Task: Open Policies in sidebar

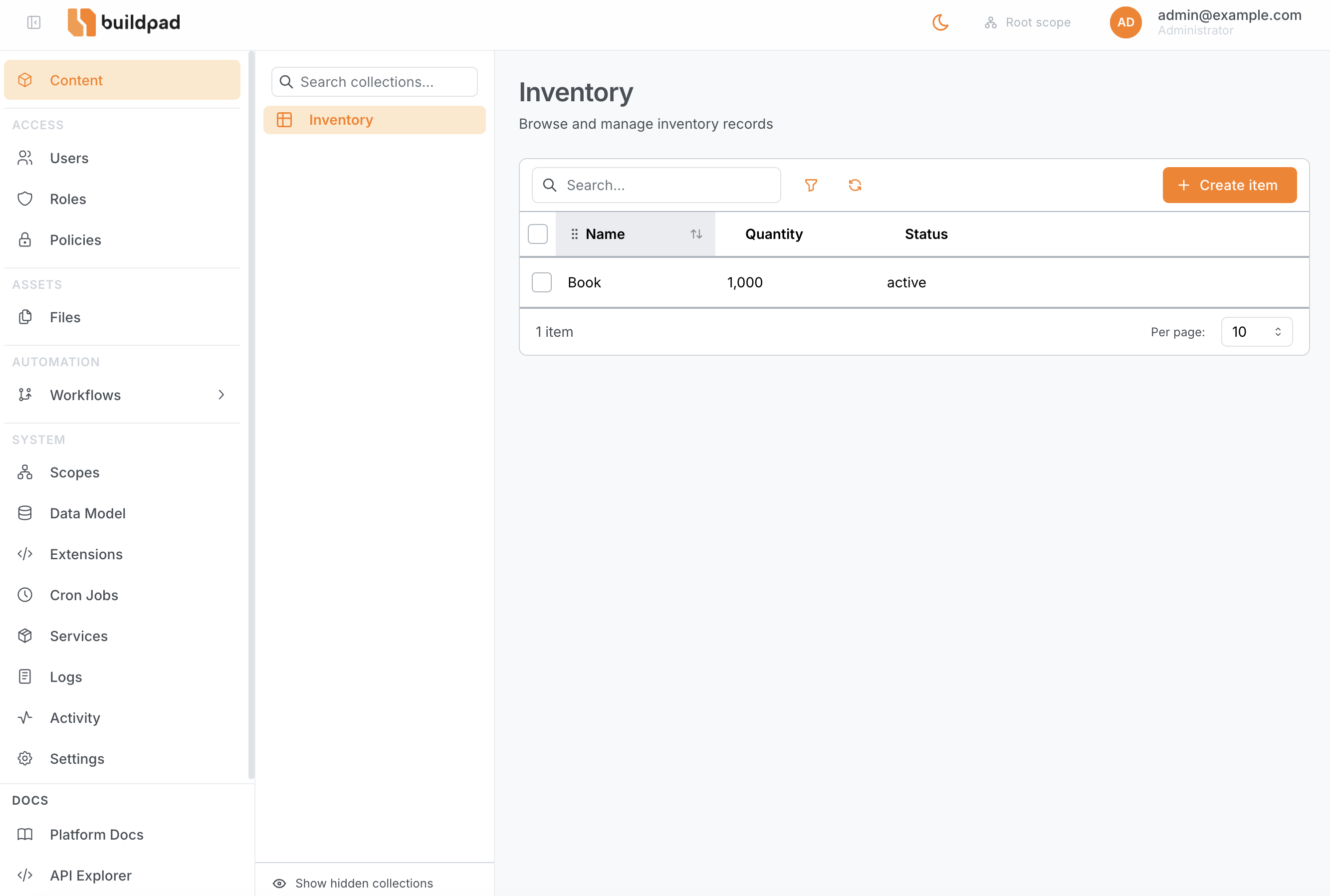Action: 122,240
